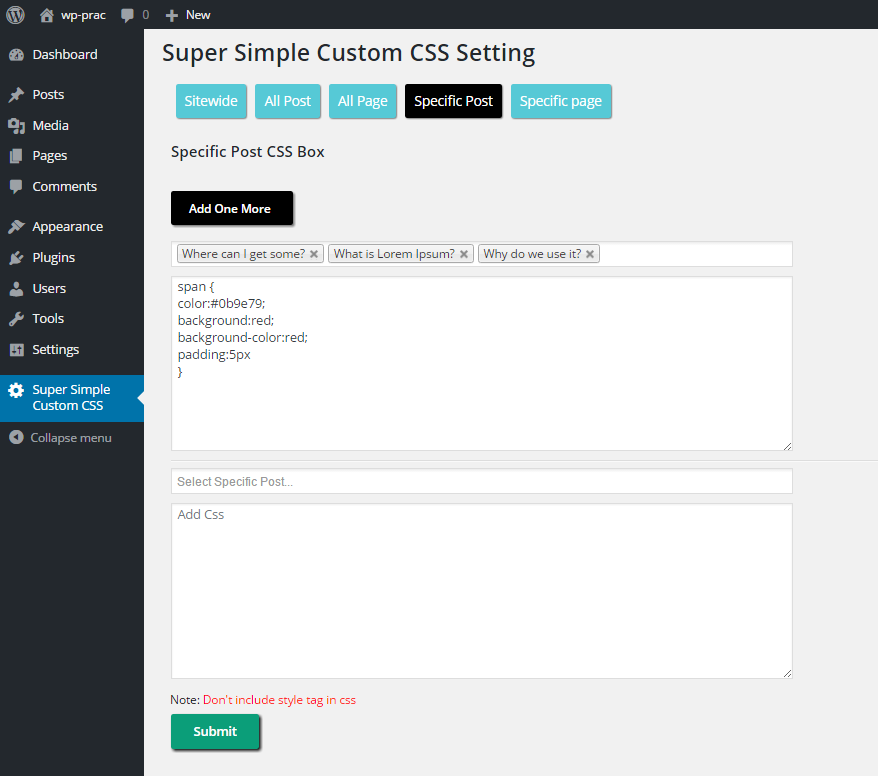The image size is (878, 776).
Task: Remove the 'Why do we use it?' tag
Action: 590,254
